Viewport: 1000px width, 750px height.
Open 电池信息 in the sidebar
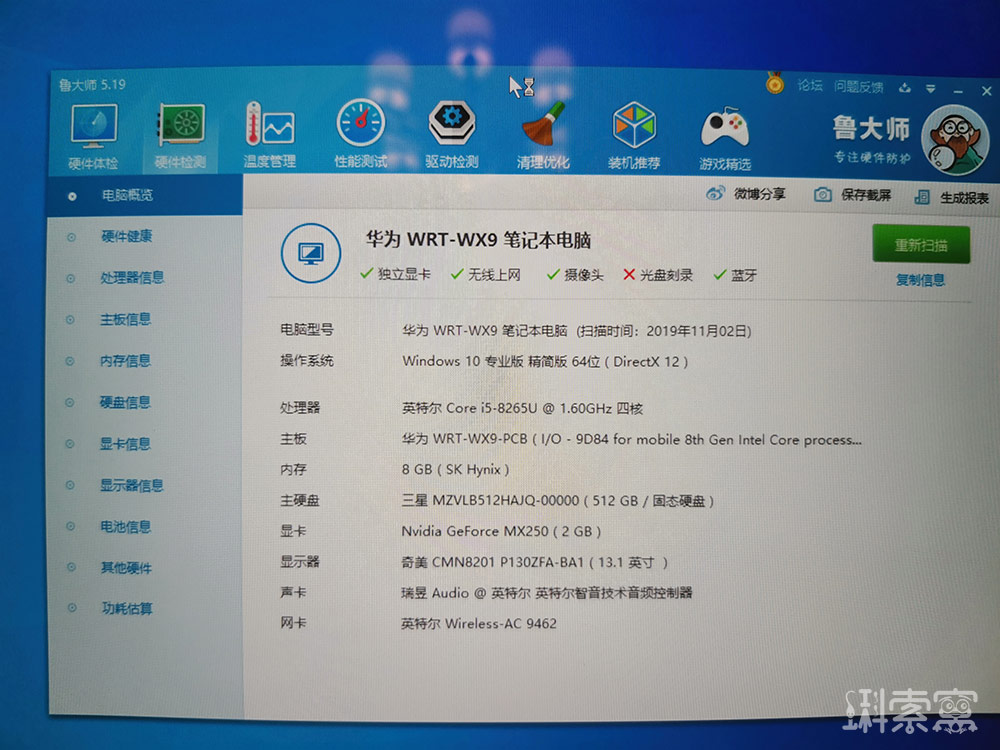pyautogui.click(x=125, y=527)
